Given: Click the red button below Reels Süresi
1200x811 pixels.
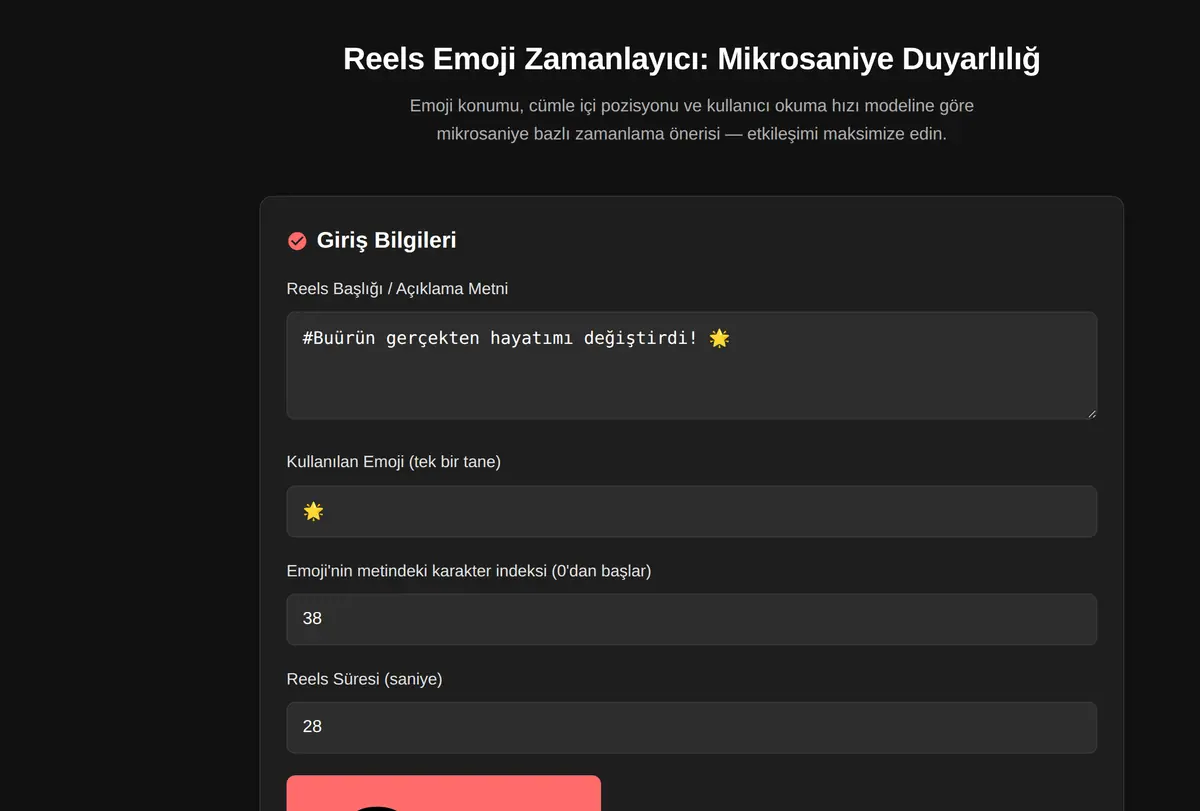Looking at the screenshot, I should pos(443,793).
